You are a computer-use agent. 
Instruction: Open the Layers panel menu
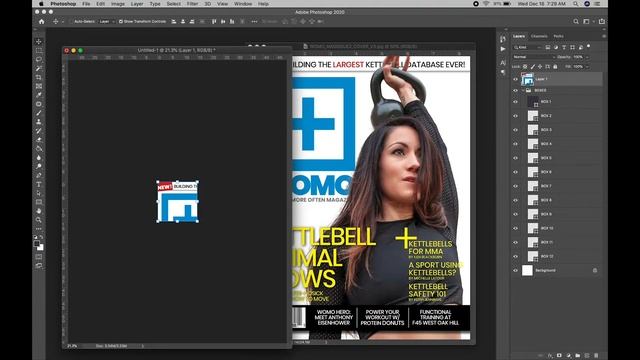click(604, 36)
